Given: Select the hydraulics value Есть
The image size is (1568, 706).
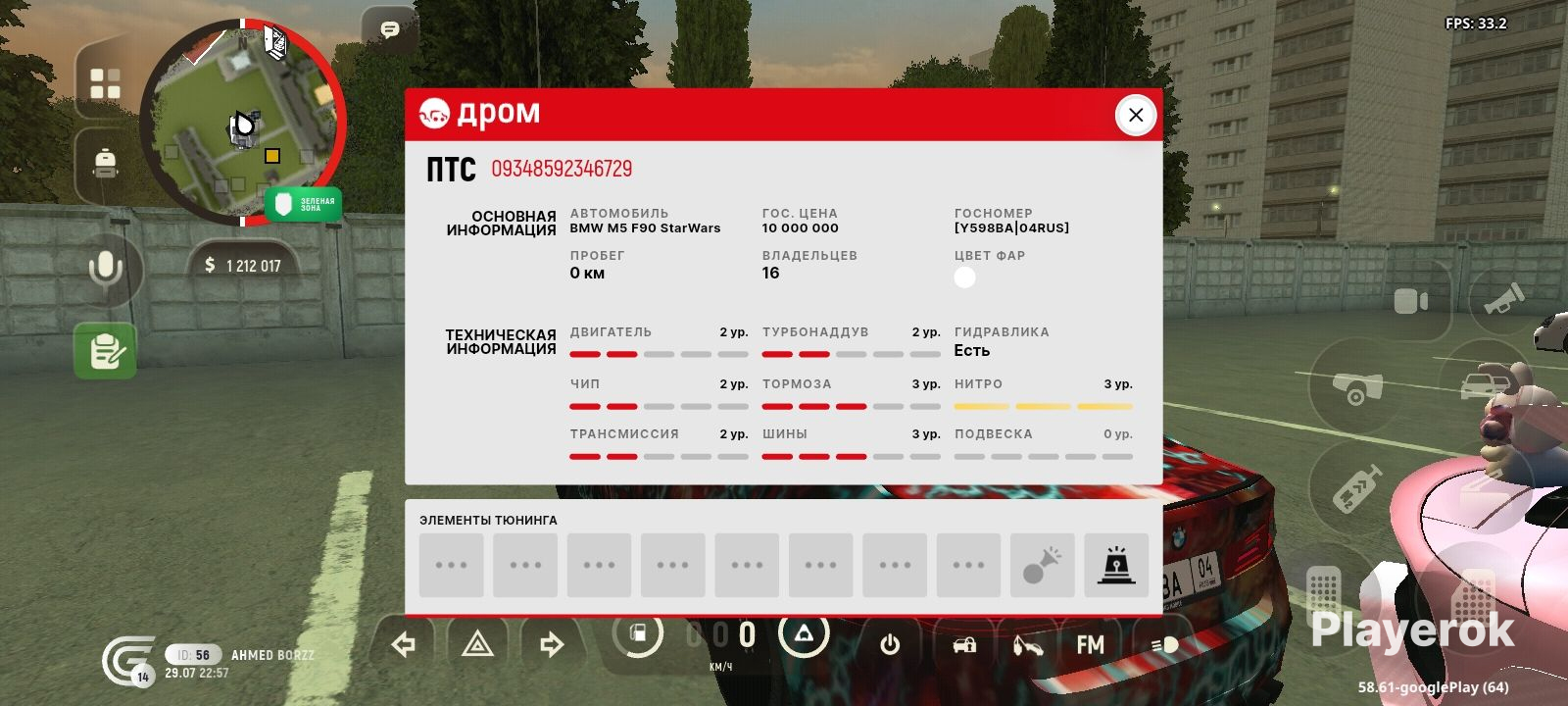Looking at the screenshot, I should [972, 351].
